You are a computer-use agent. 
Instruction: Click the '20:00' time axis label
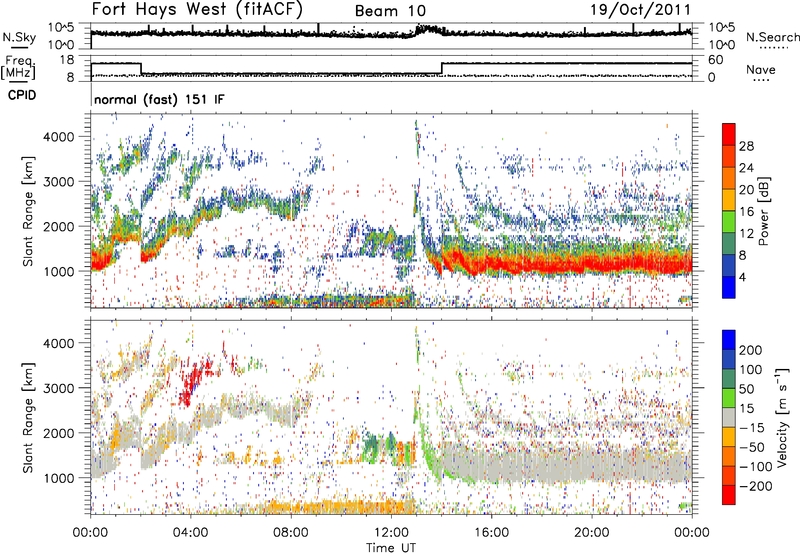pyautogui.click(x=591, y=533)
